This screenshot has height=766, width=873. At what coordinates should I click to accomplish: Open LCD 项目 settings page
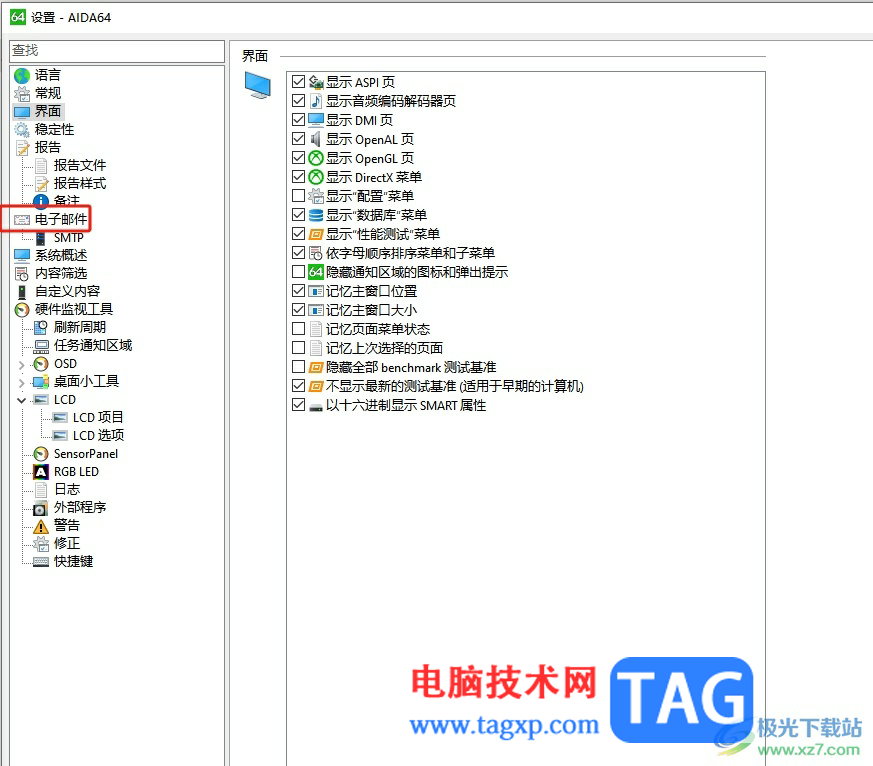coord(98,418)
